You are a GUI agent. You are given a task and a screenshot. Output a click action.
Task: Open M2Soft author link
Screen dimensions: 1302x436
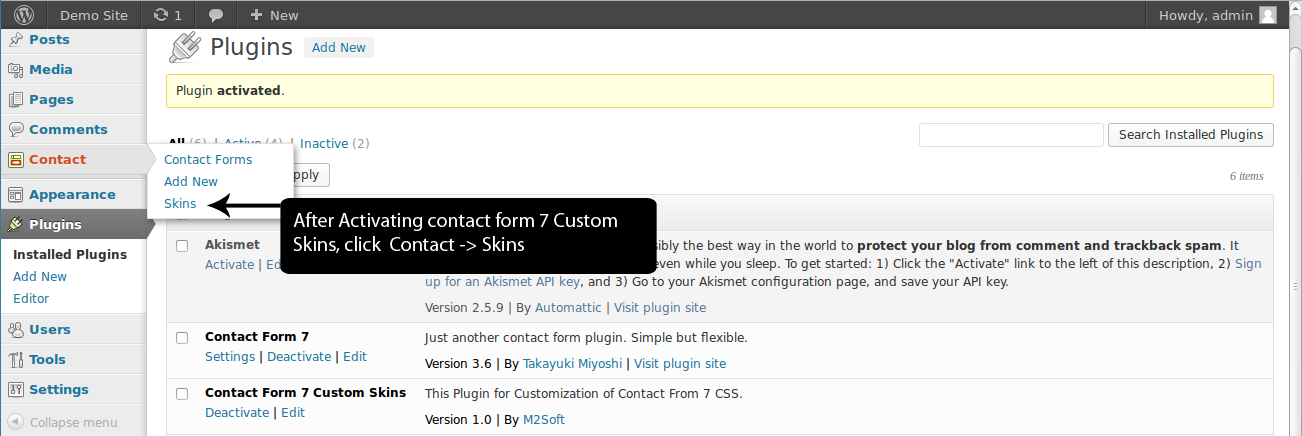coord(544,420)
